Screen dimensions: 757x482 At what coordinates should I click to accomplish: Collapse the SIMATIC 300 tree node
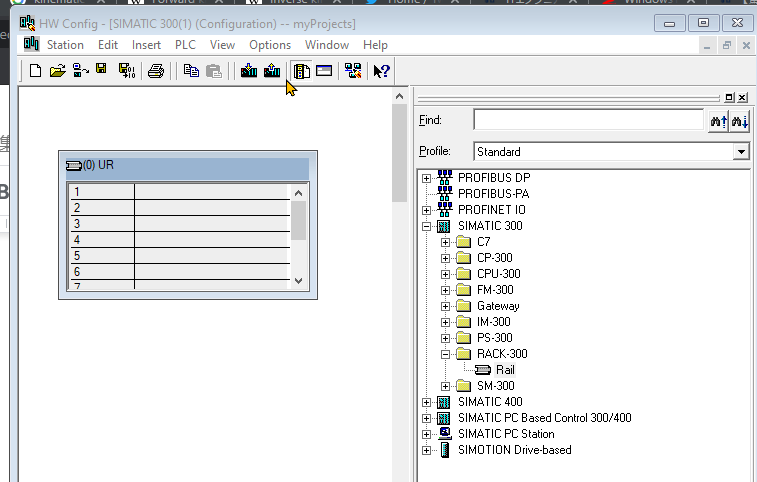[x=426, y=226]
